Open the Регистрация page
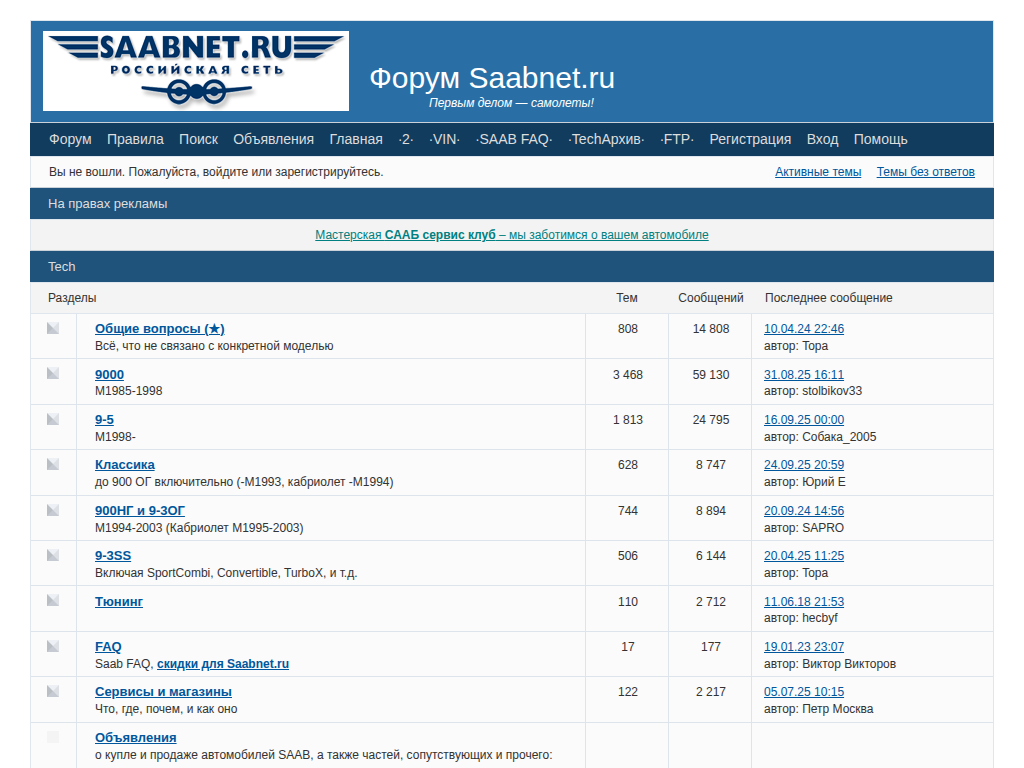This screenshot has width=1024, height=768. click(750, 139)
